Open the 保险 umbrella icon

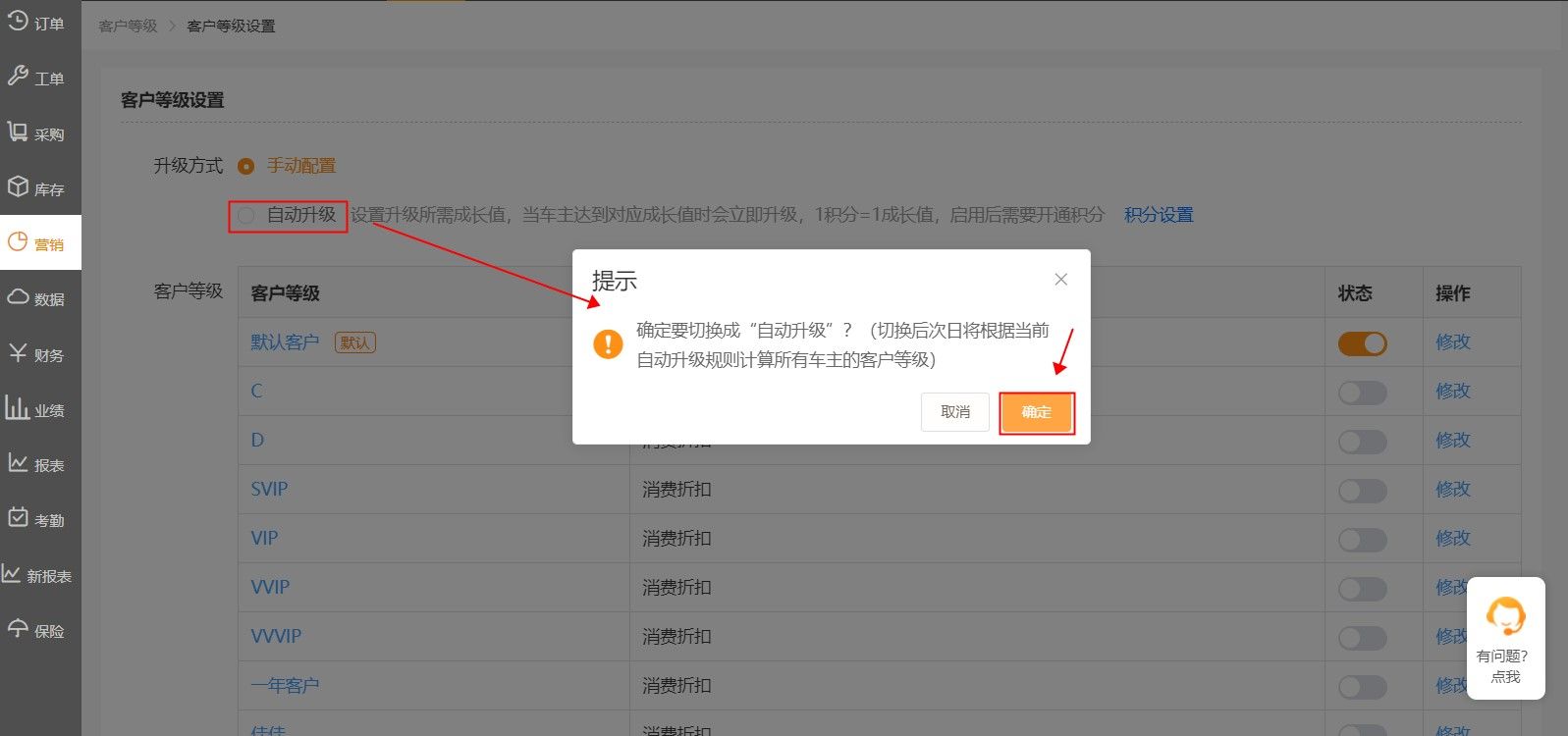click(18, 628)
